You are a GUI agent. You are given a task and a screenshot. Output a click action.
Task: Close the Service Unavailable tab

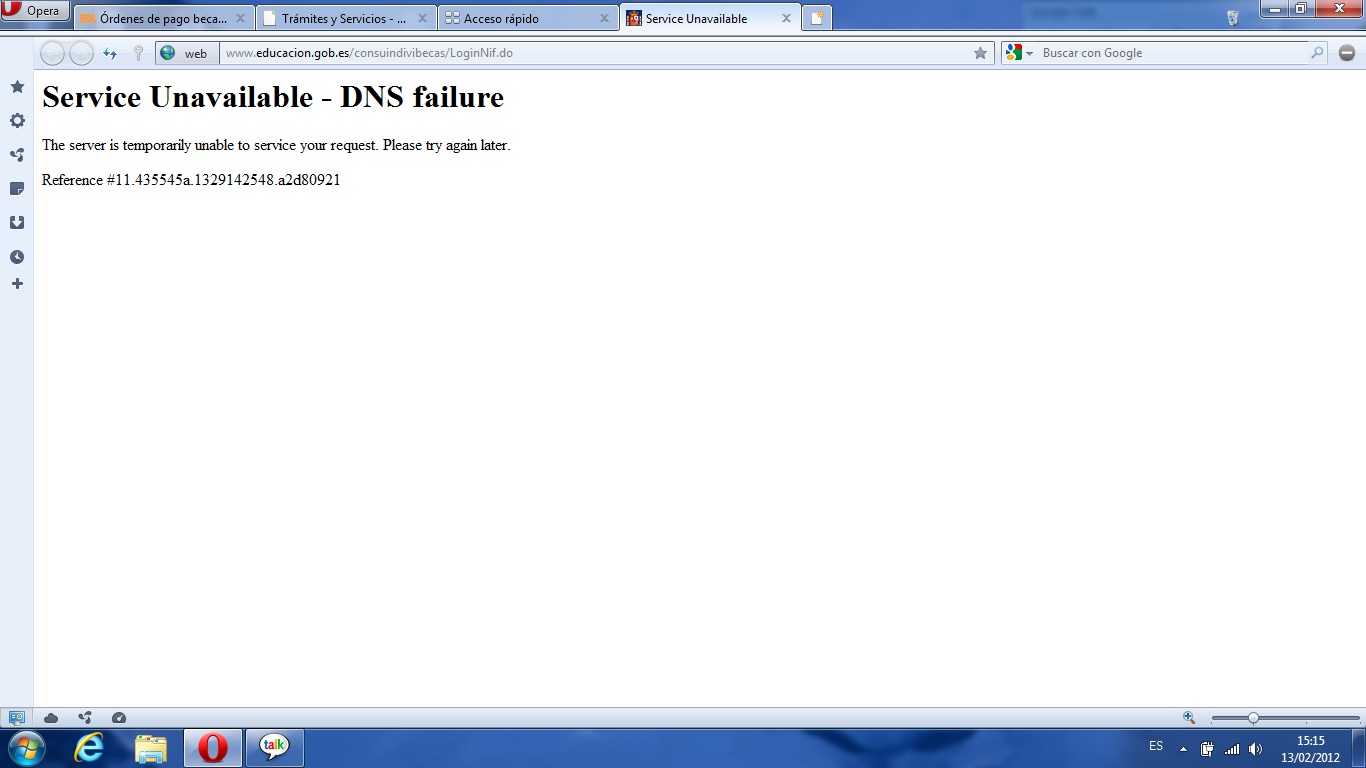click(x=786, y=18)
